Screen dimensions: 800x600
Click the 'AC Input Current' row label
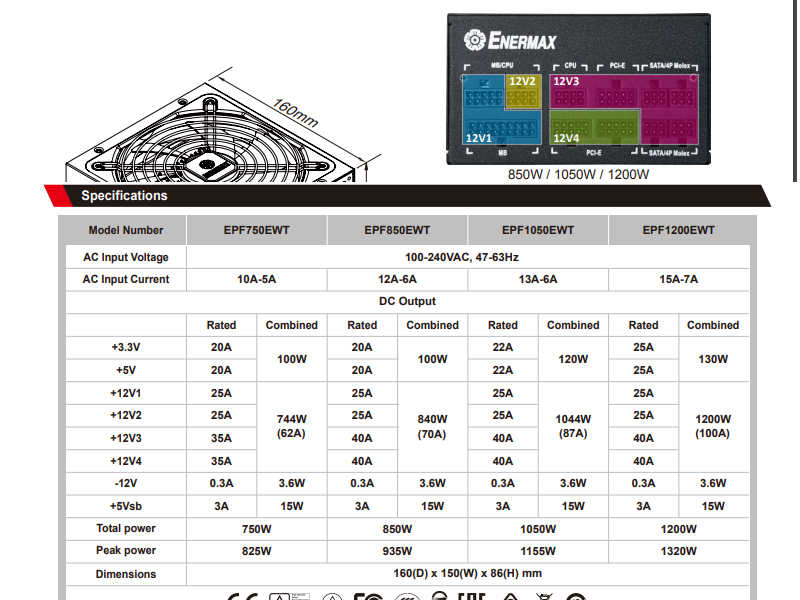click(x=126, y=280)
